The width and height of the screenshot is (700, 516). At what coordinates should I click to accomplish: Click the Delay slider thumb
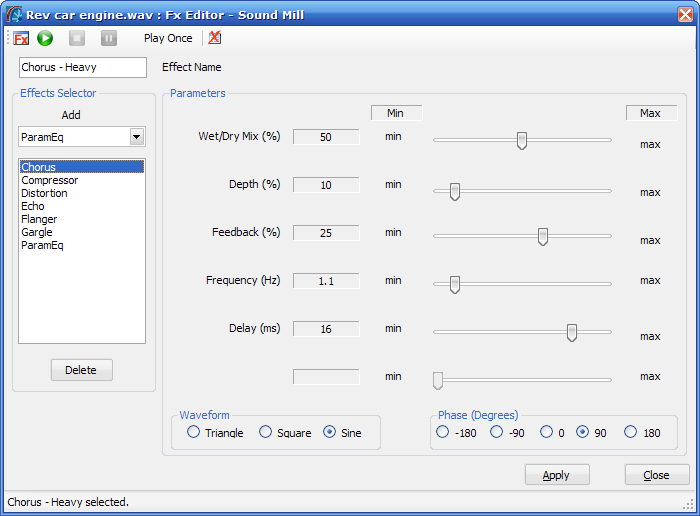tap(571, 333)
